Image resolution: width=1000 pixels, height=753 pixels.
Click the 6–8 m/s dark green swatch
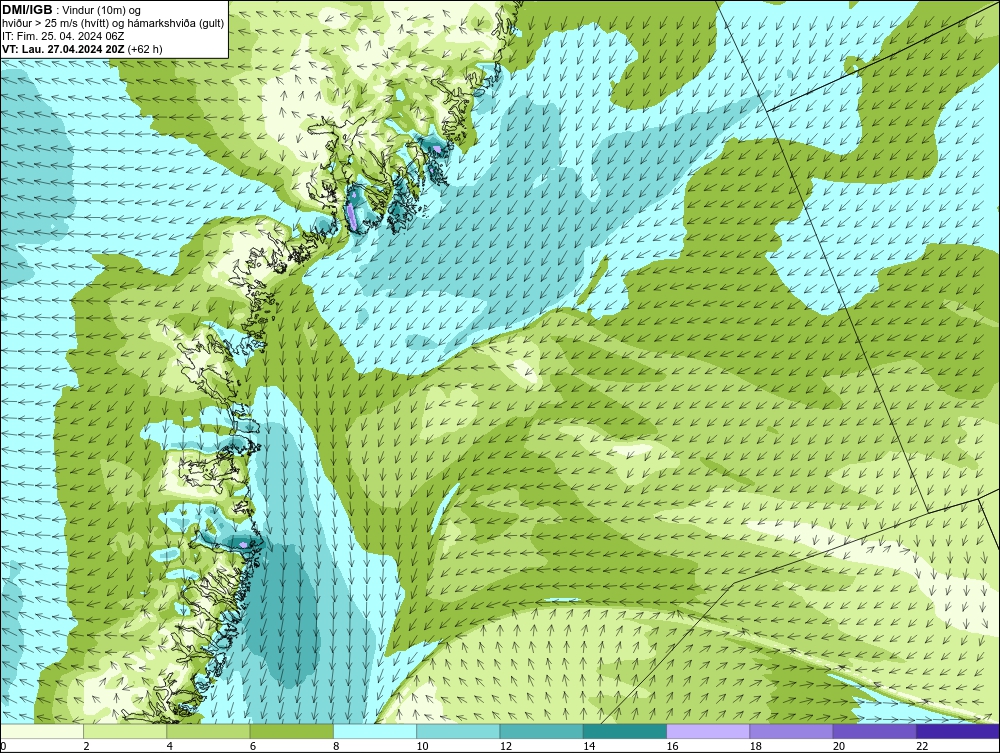point(291,731)
